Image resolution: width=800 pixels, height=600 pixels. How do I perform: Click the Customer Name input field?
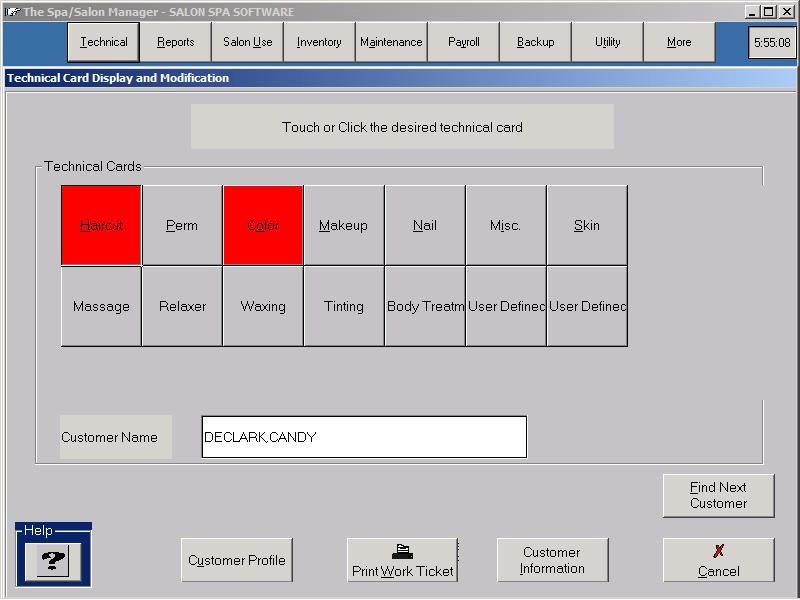point(364,437)
